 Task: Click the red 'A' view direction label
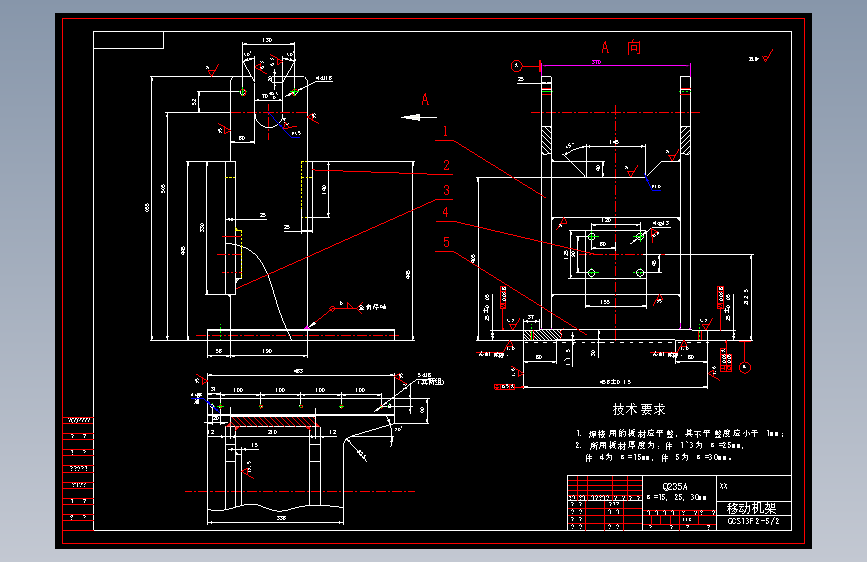(x=425, y=100)
